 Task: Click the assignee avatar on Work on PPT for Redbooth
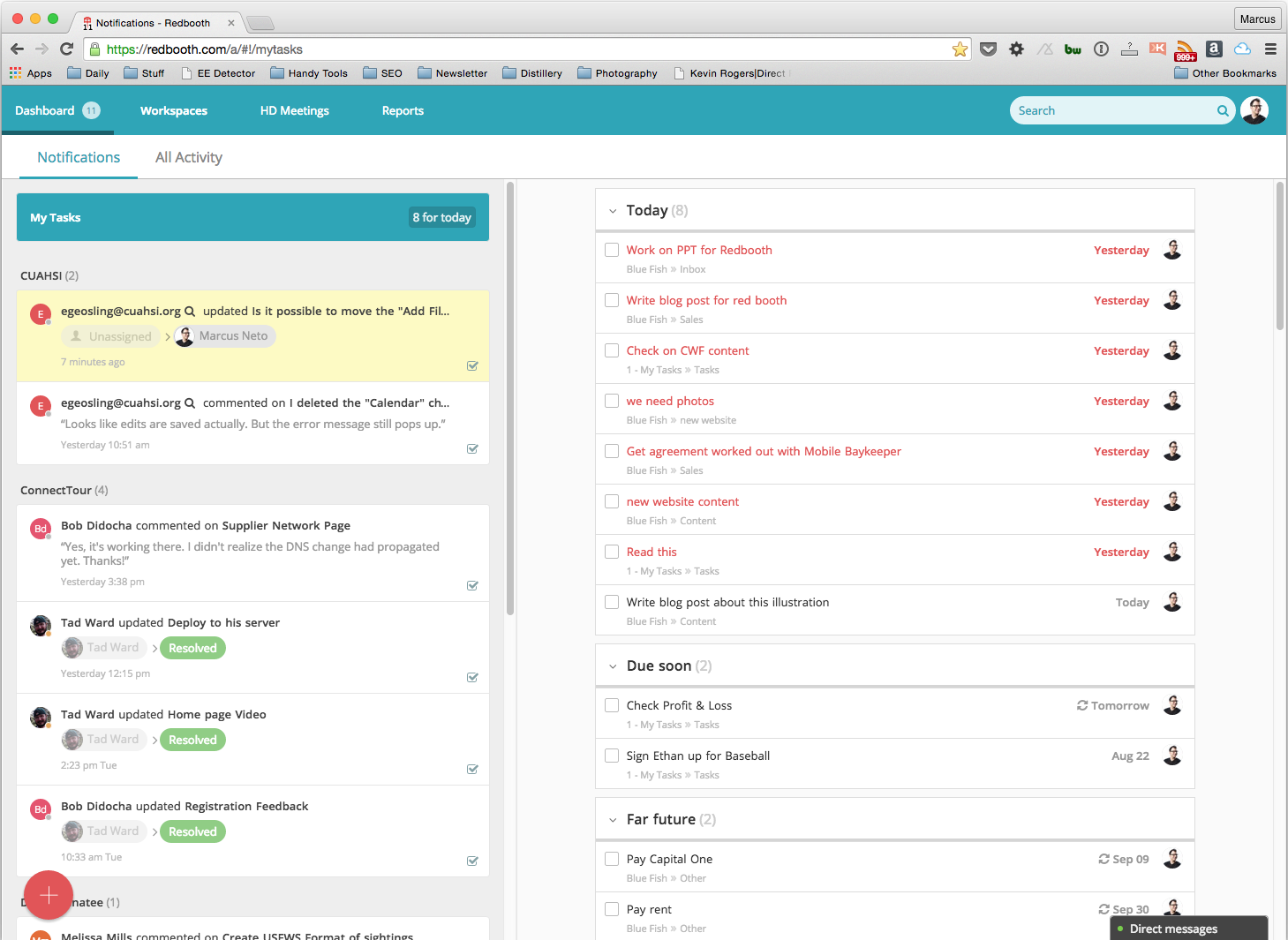click(x=1172, y=250)
